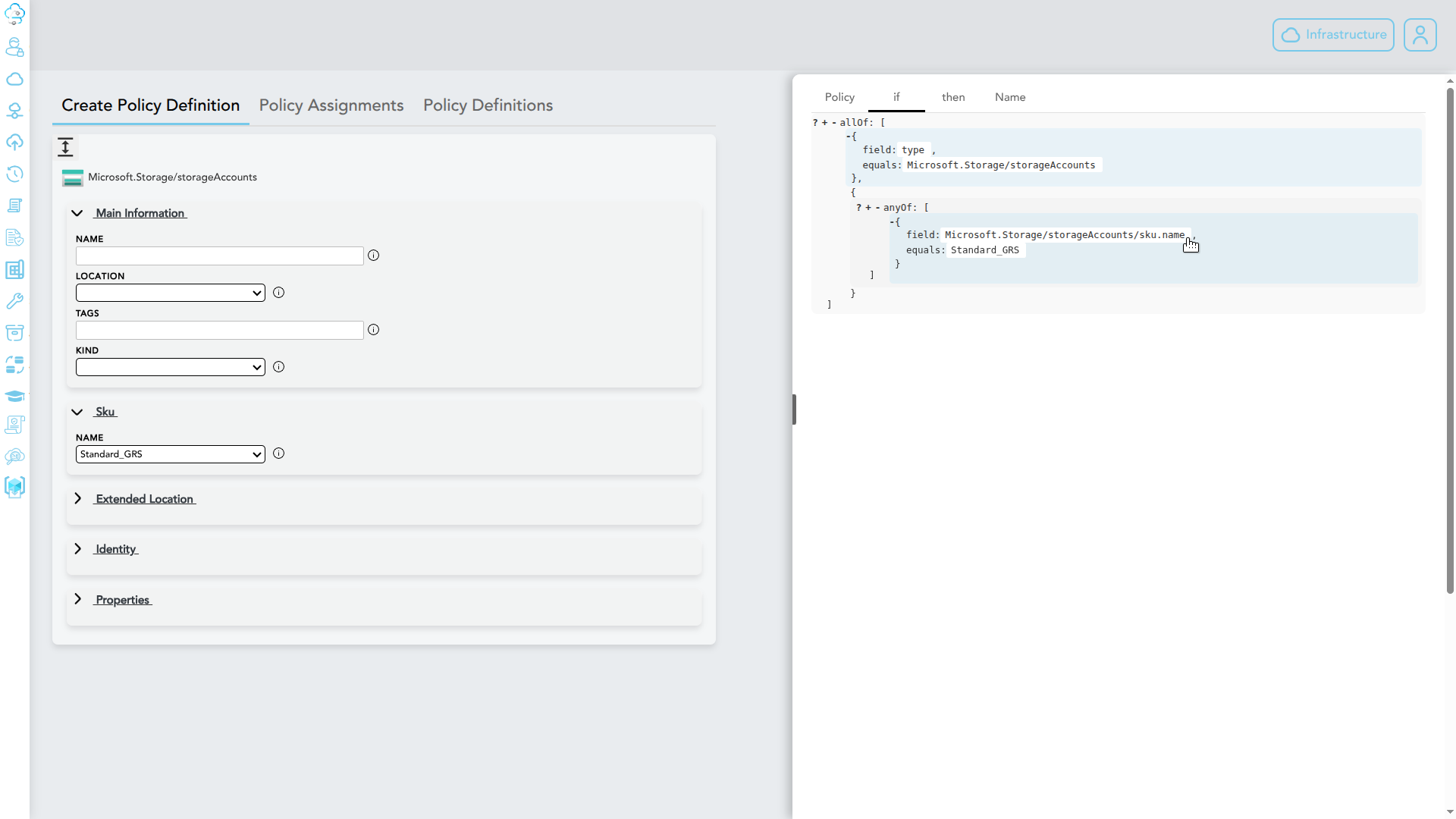Click the Infrastructure button
Screen dimensions: 1456x819
(1333, 35)
